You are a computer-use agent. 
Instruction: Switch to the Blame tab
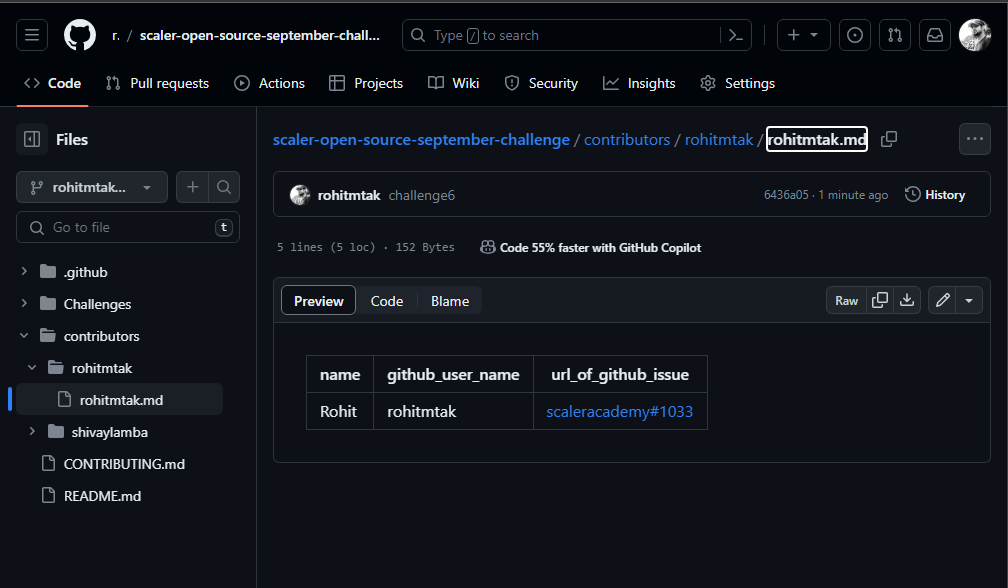pos(450,300)
